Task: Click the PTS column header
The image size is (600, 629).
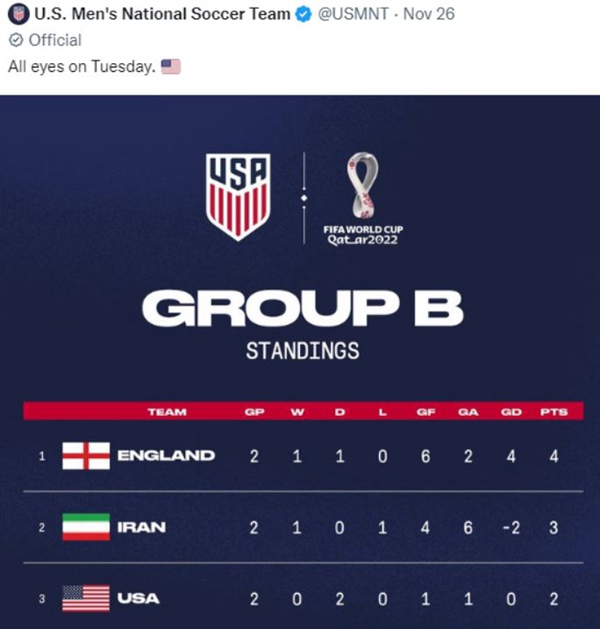Action: [x=554, y=411]
